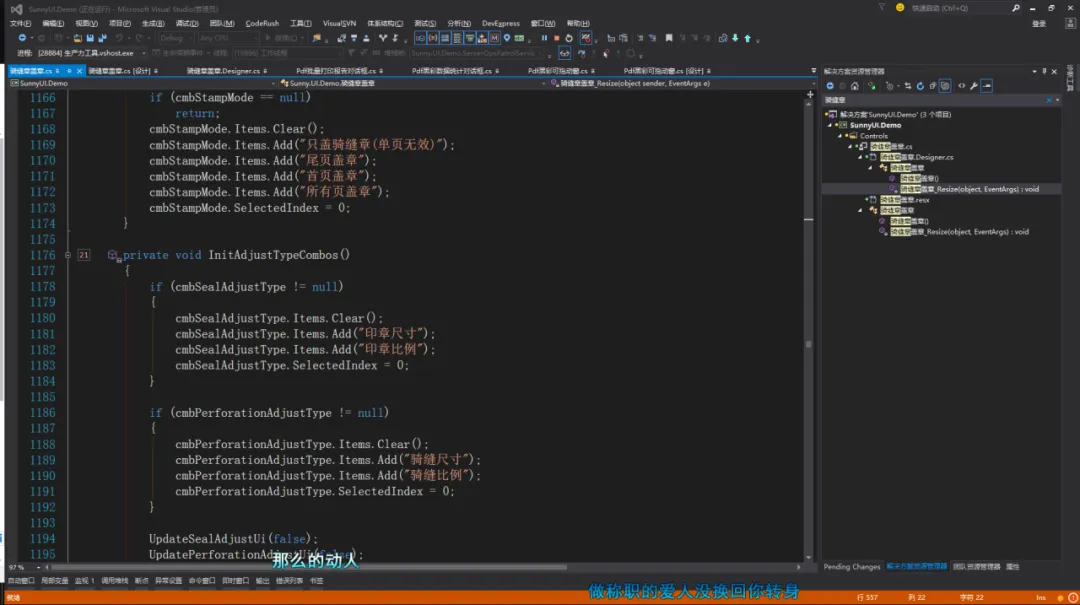This screenshot has height=605, width=1080.
Task: Click the notifications filter funnel icon in the title bar
Action: pos(882,8)
